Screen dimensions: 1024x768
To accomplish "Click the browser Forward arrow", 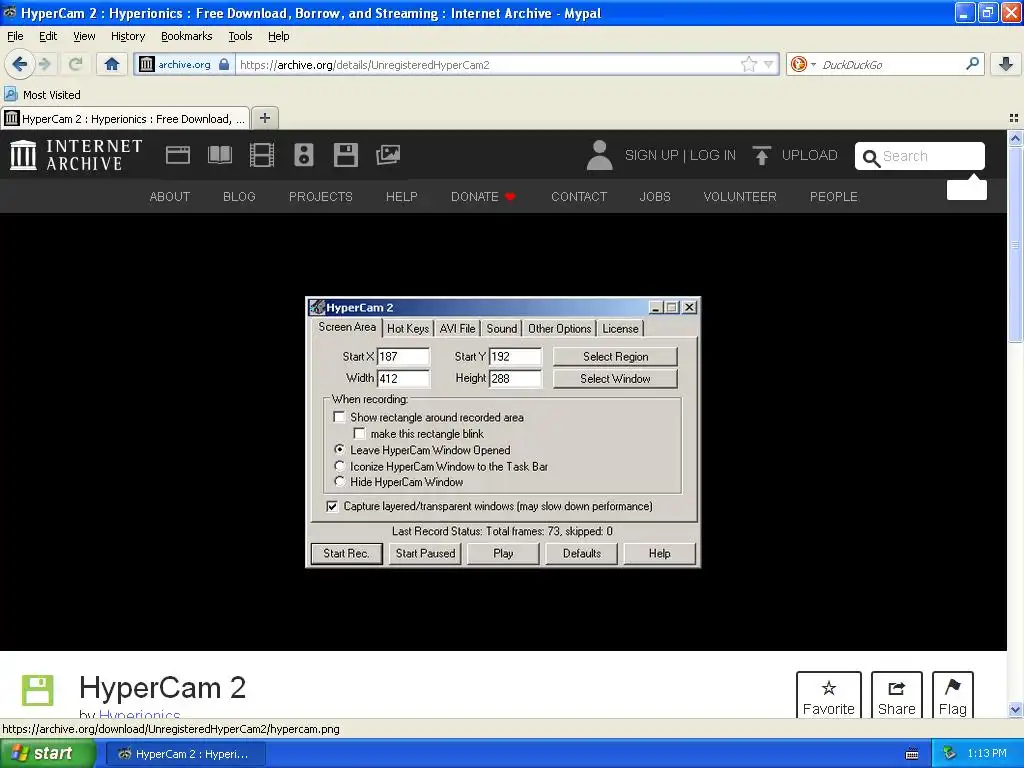I will (x=44, y=64).
